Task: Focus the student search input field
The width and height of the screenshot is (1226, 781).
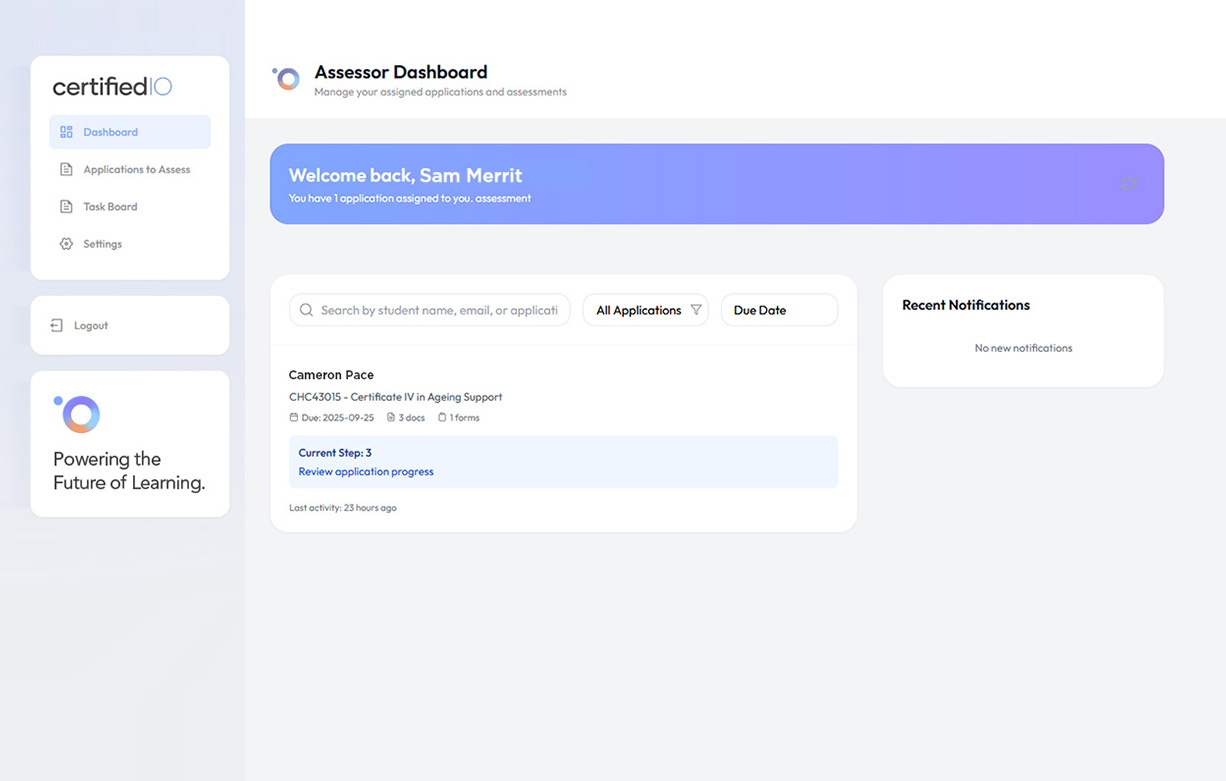Action: point(438,310)
